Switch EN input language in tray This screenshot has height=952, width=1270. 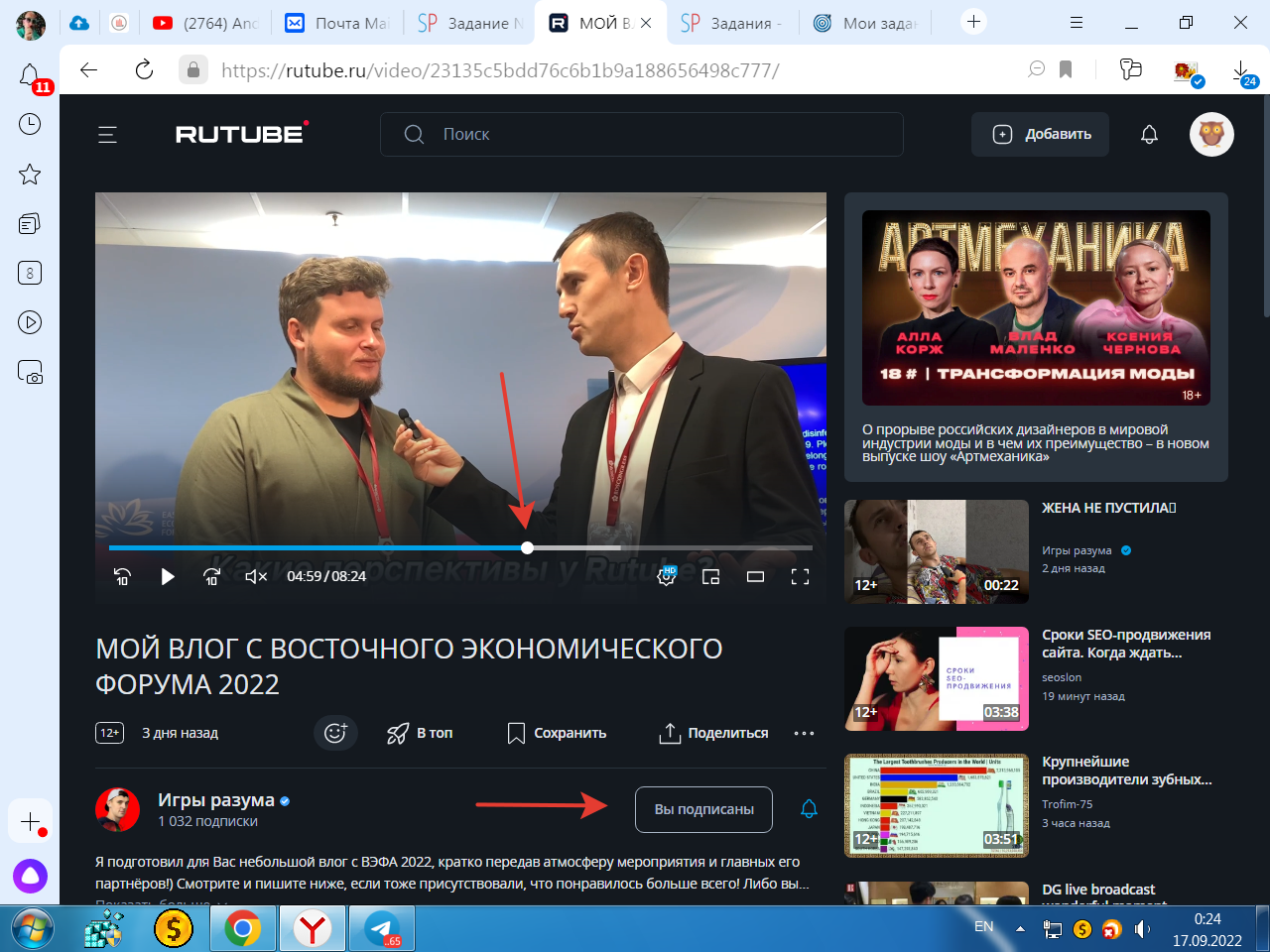[x=983, y=926]
